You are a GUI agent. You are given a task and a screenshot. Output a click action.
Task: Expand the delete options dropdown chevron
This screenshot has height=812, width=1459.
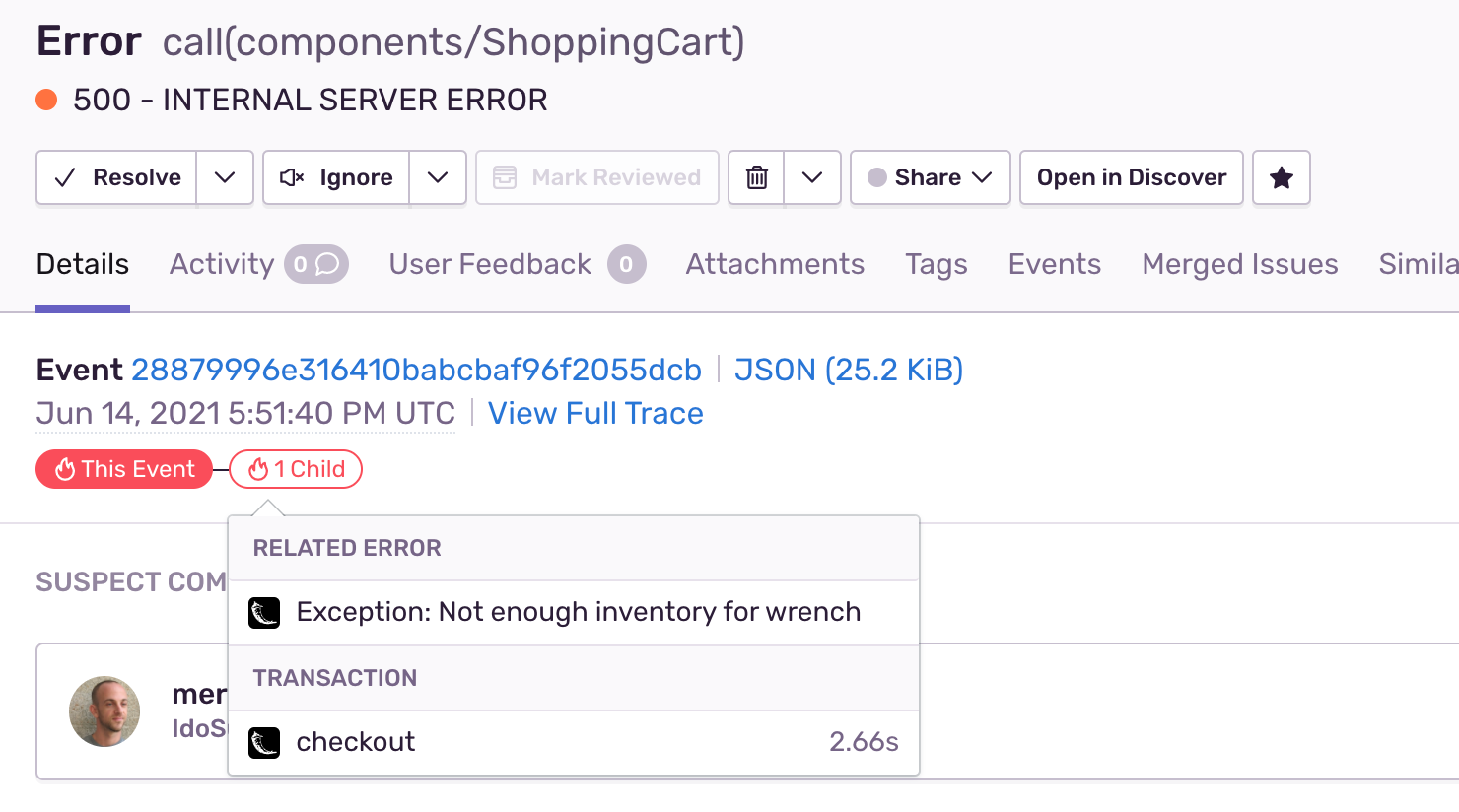tap(812, 177)
